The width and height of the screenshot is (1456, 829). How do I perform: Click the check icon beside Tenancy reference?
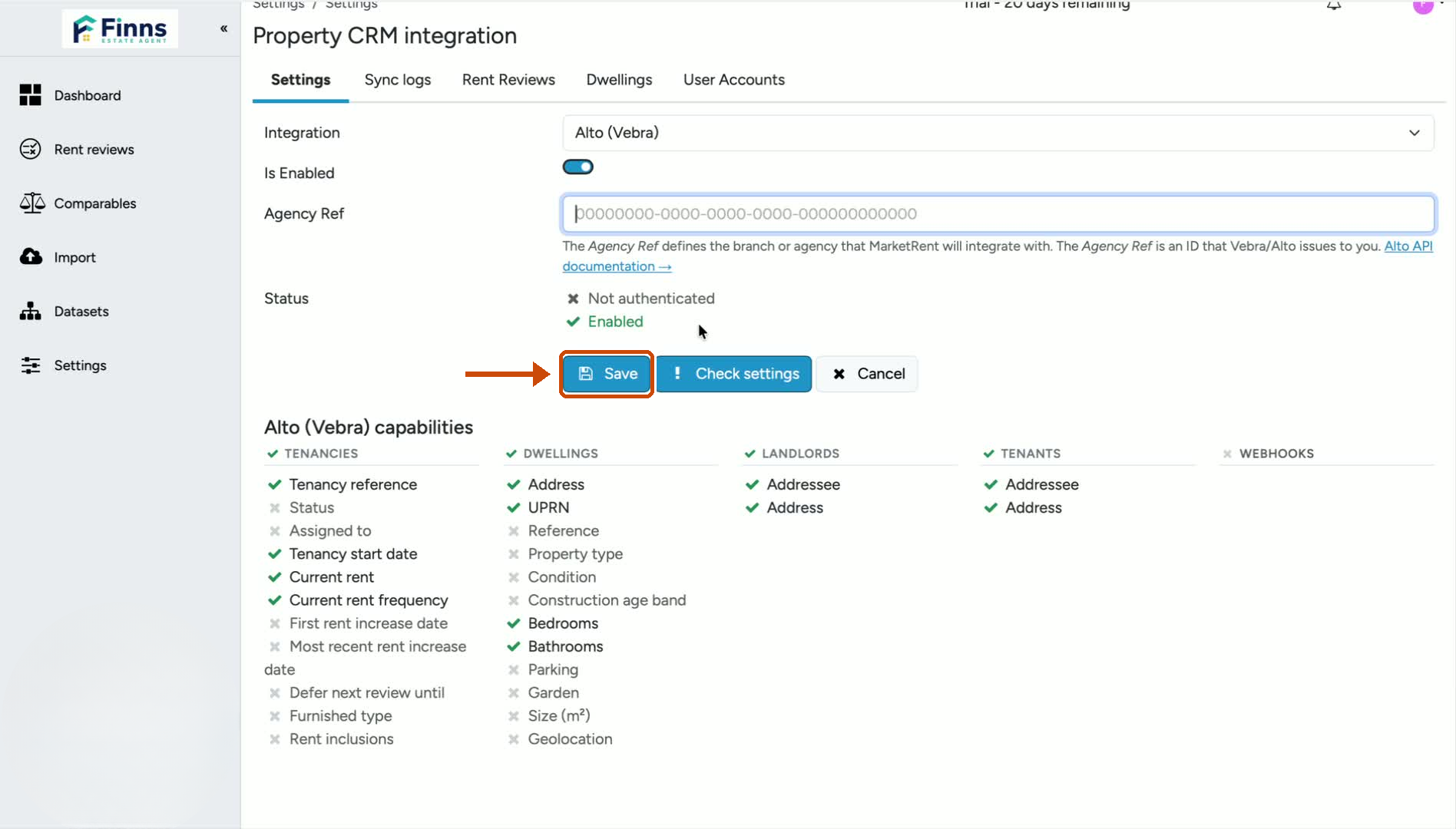(275, 484)
